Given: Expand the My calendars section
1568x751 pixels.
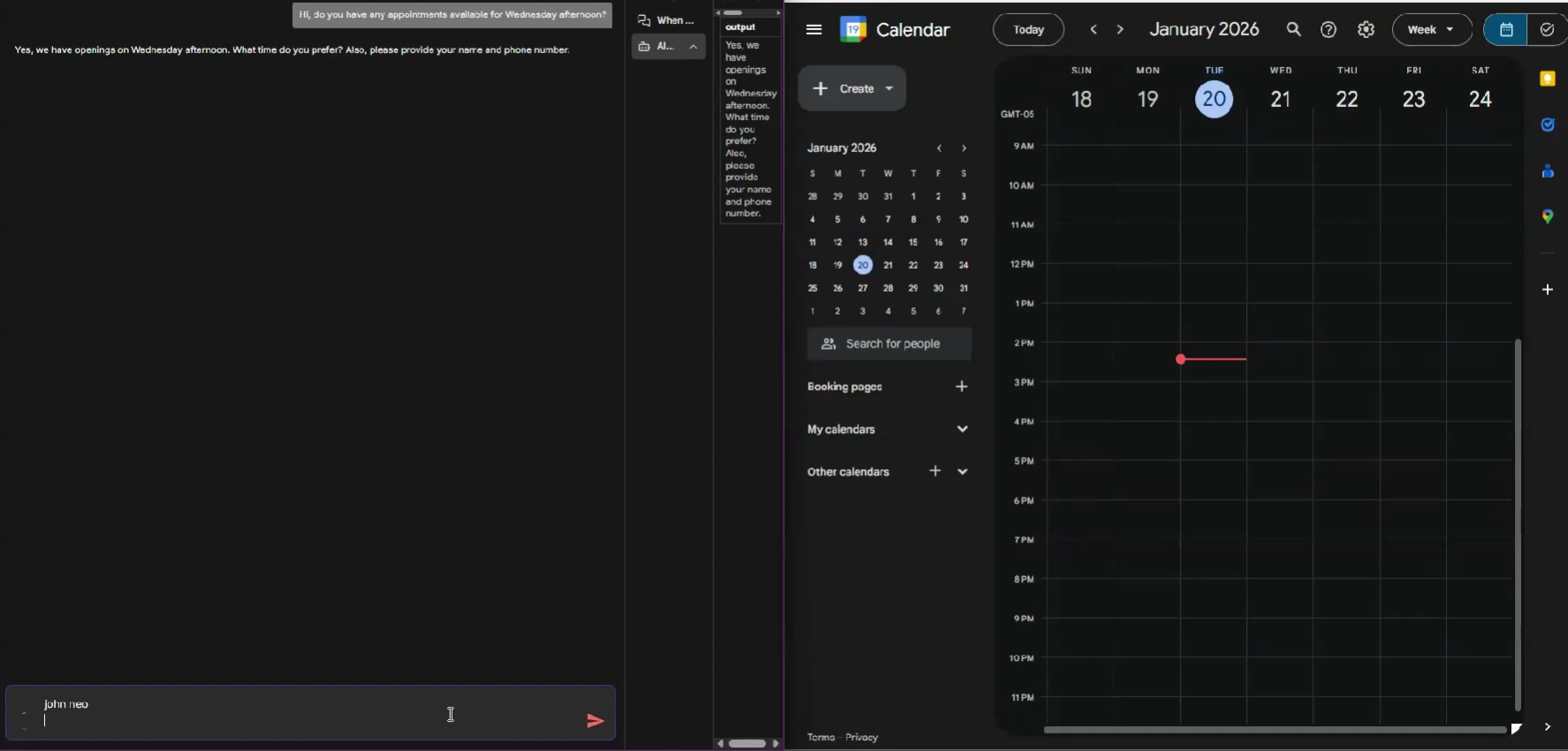Looking at the screenshot, I should [x=962, y=429].
